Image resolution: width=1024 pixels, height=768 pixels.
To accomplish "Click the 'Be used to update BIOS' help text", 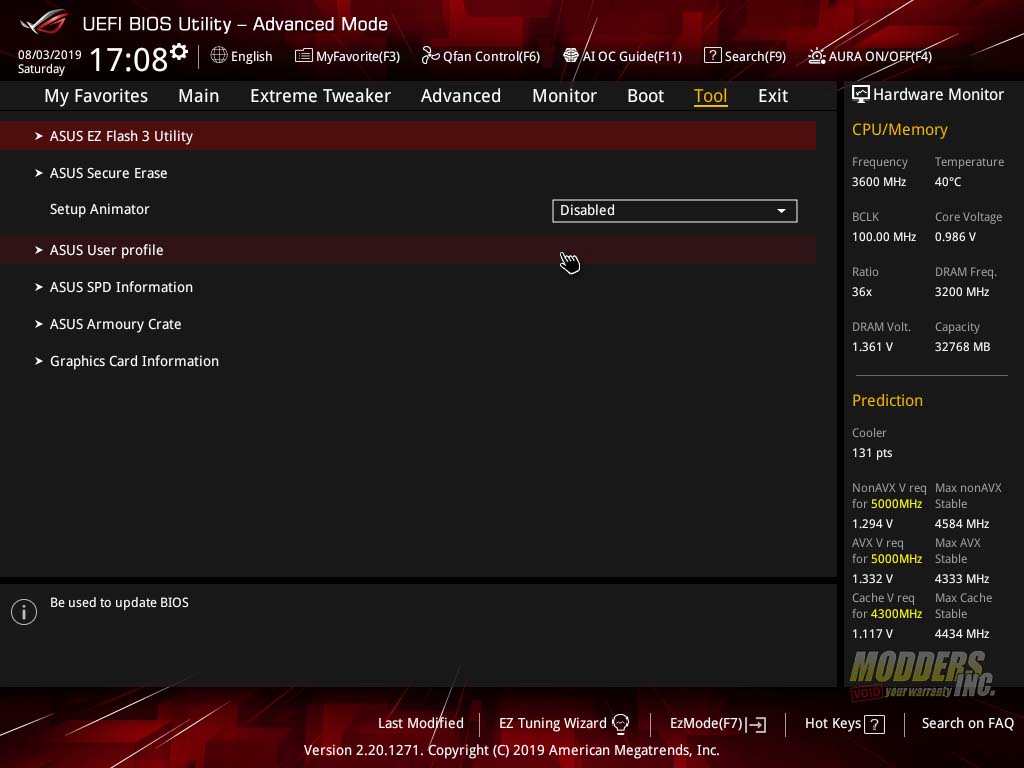I will [120, 603].
